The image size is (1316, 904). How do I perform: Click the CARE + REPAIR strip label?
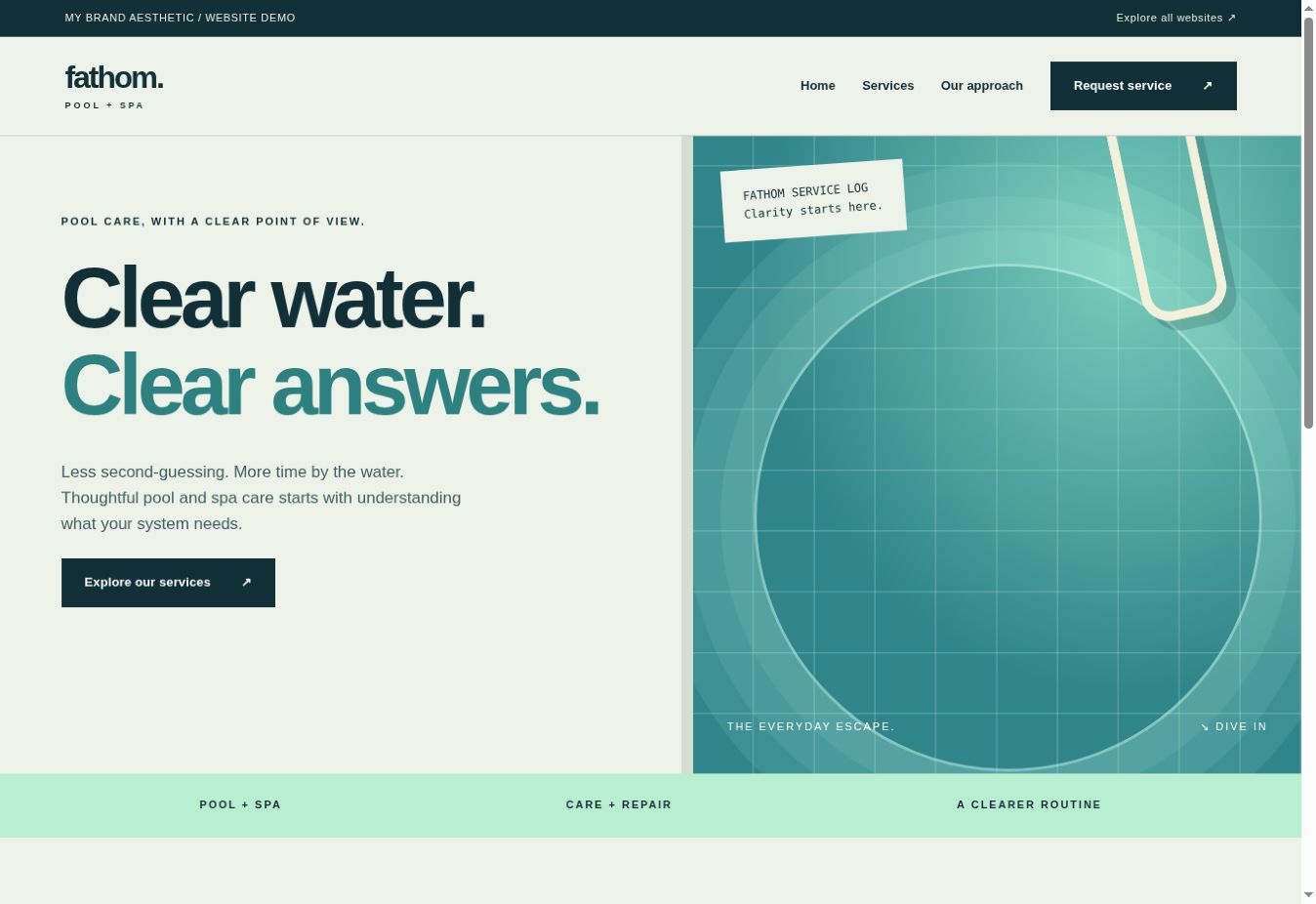(619, 804)
